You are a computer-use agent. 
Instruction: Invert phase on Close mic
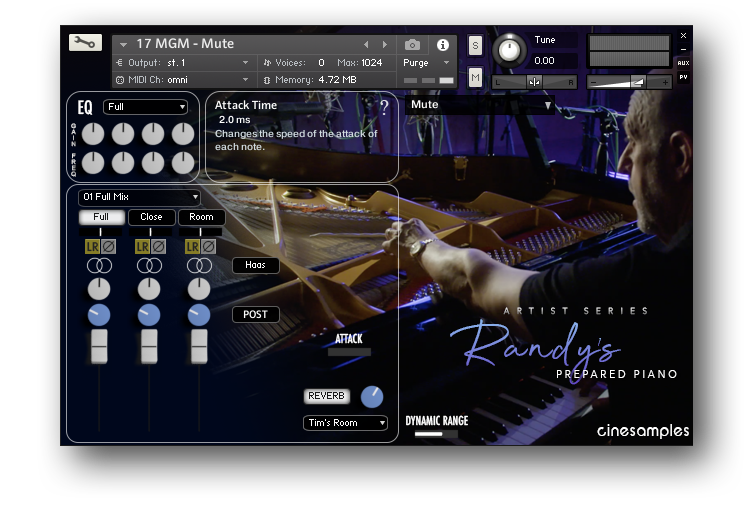[159, 247]
